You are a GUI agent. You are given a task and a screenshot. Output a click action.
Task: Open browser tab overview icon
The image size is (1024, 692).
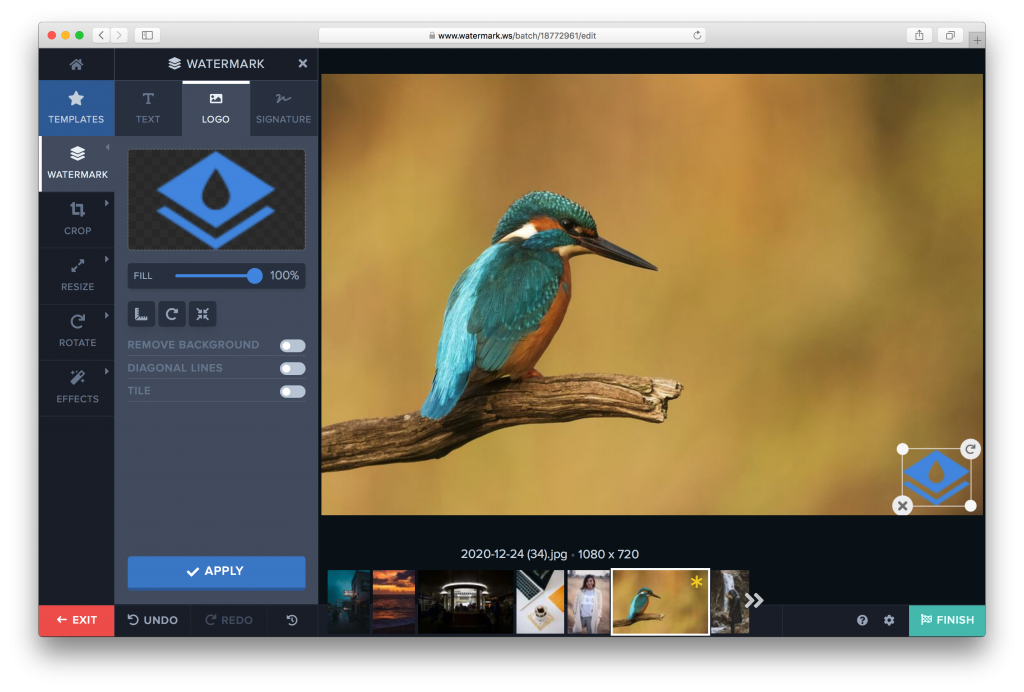coord(950,35)
